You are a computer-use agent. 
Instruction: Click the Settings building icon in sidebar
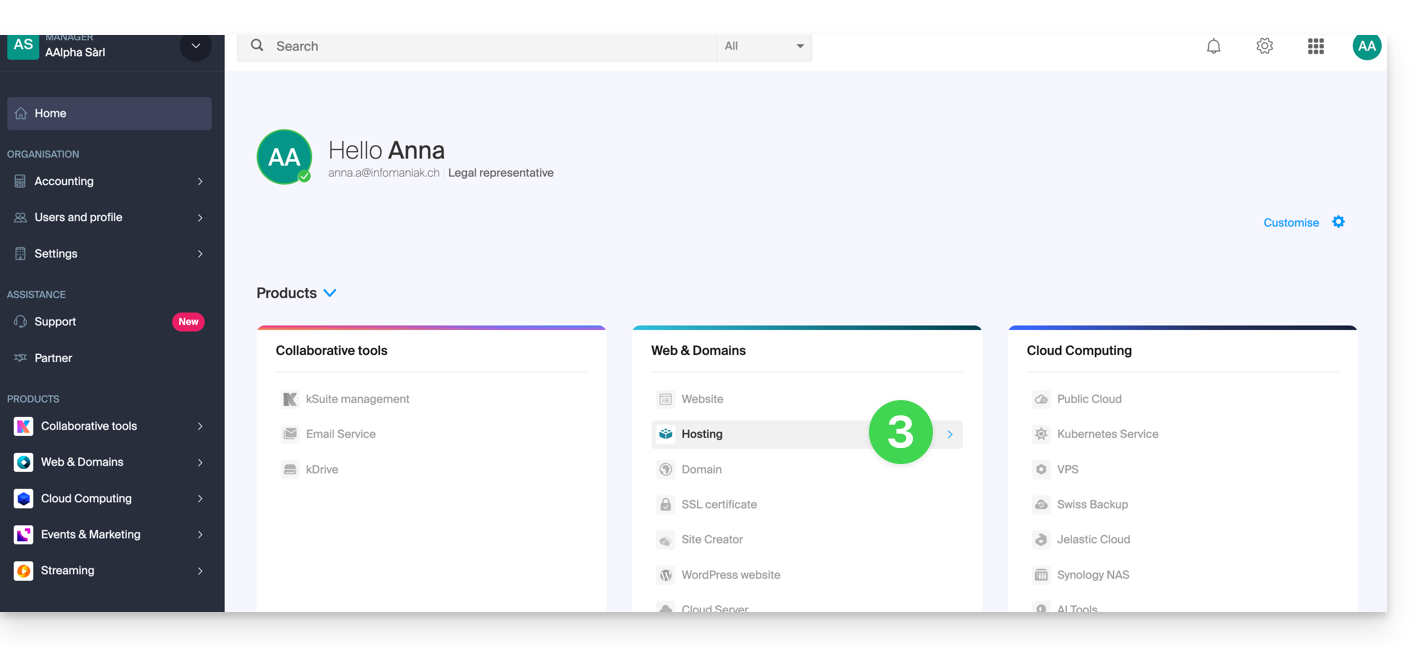tap(21, 254)
